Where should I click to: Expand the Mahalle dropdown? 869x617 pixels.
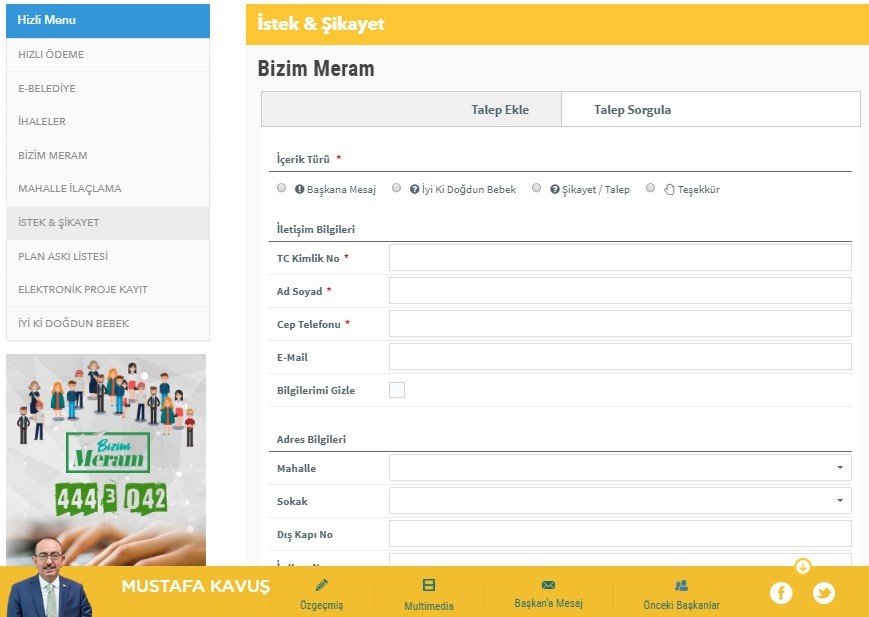(620, 467)
